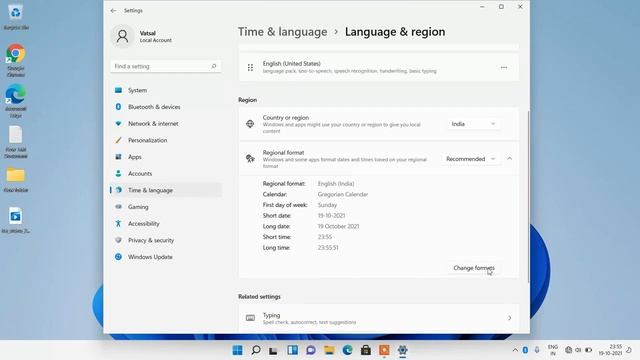Click the Regional format icon
640x360 pixels.
tap(250, 159)
